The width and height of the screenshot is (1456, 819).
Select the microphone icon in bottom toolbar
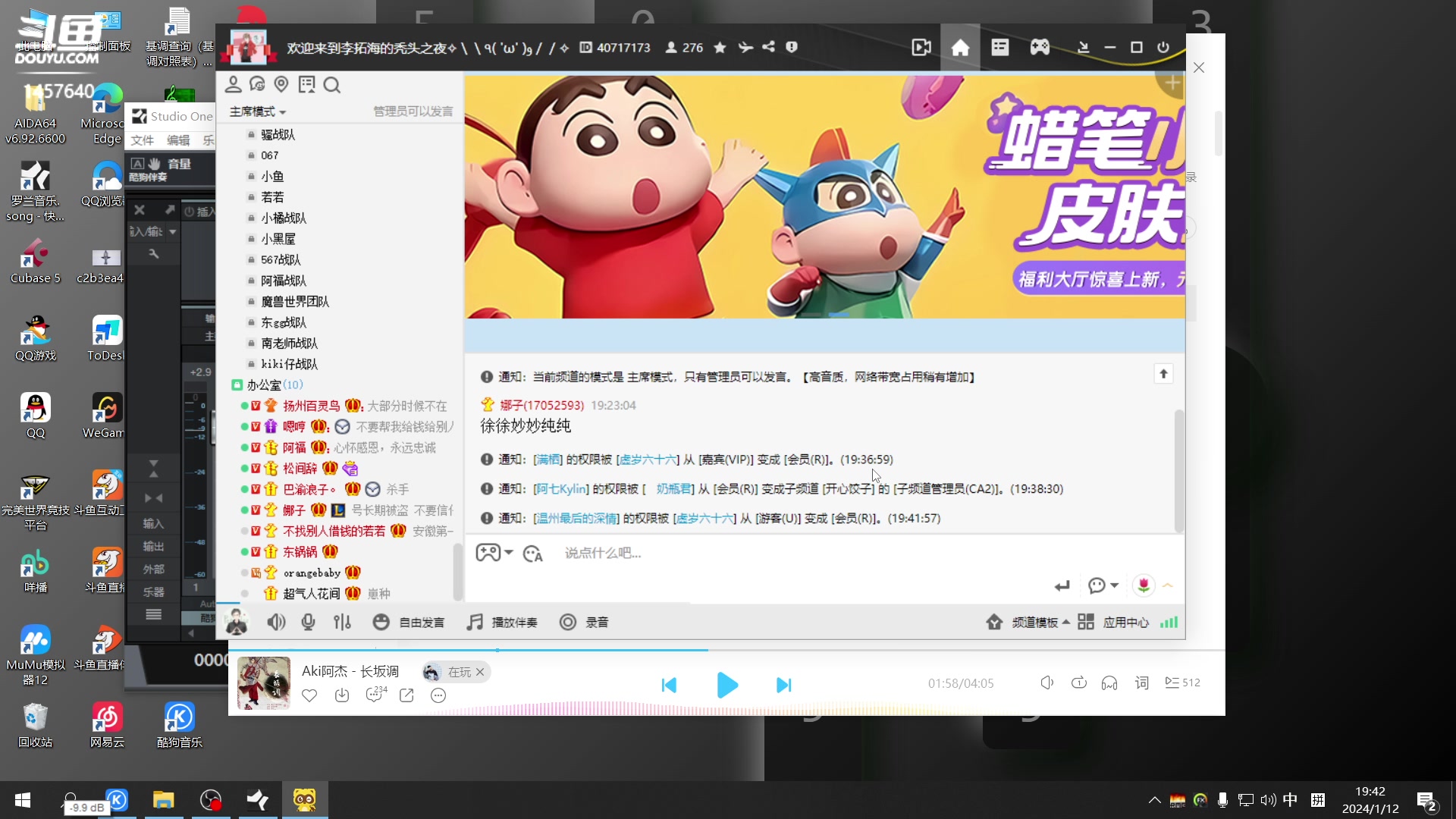pos(308,622)
